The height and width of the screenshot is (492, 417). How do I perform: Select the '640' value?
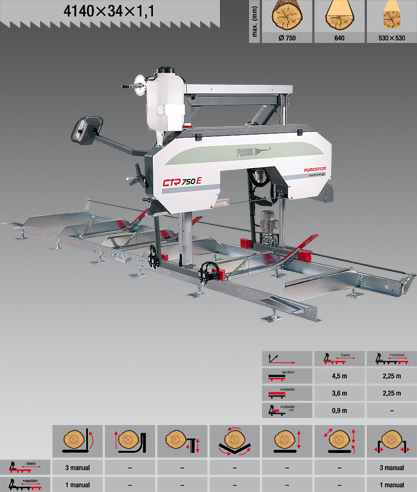pyautogui.click(x=339, y=38)
